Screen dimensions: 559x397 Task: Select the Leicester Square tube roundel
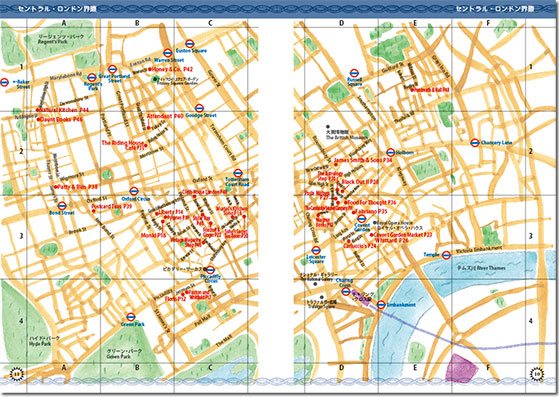click(x=315, y=250)
